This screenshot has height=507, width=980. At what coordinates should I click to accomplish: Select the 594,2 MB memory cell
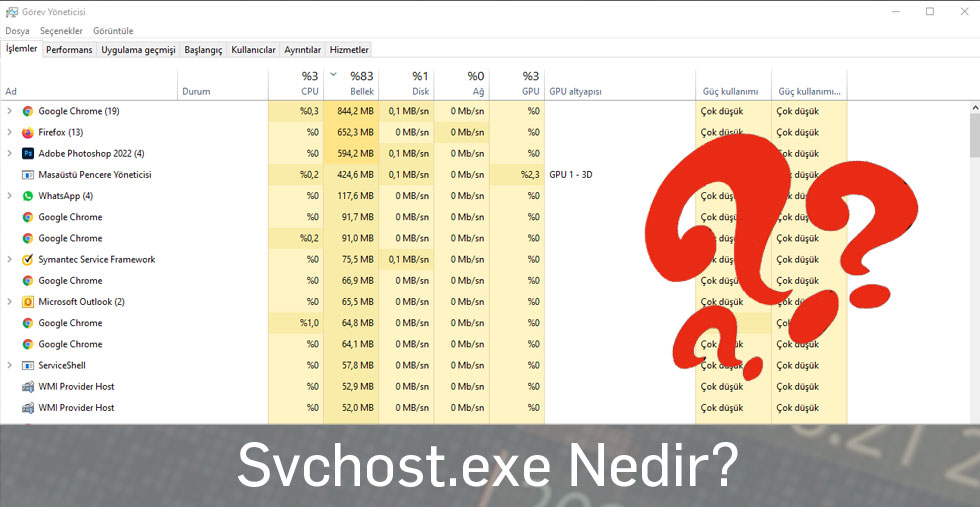351,154
